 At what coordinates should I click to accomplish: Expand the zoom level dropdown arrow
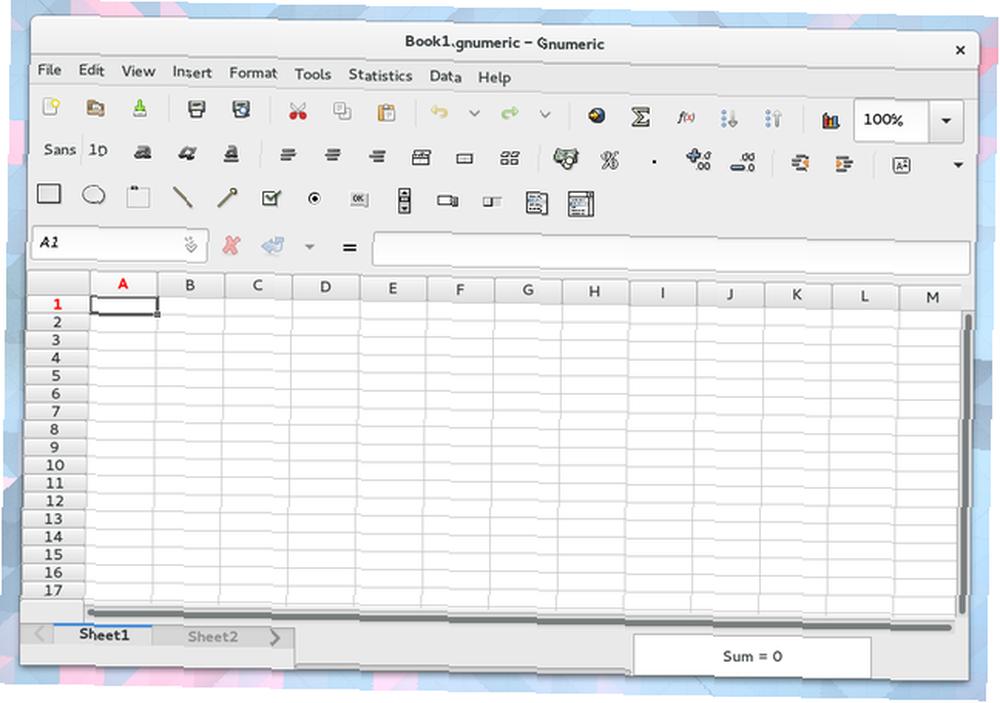click(x=946, y=121)
